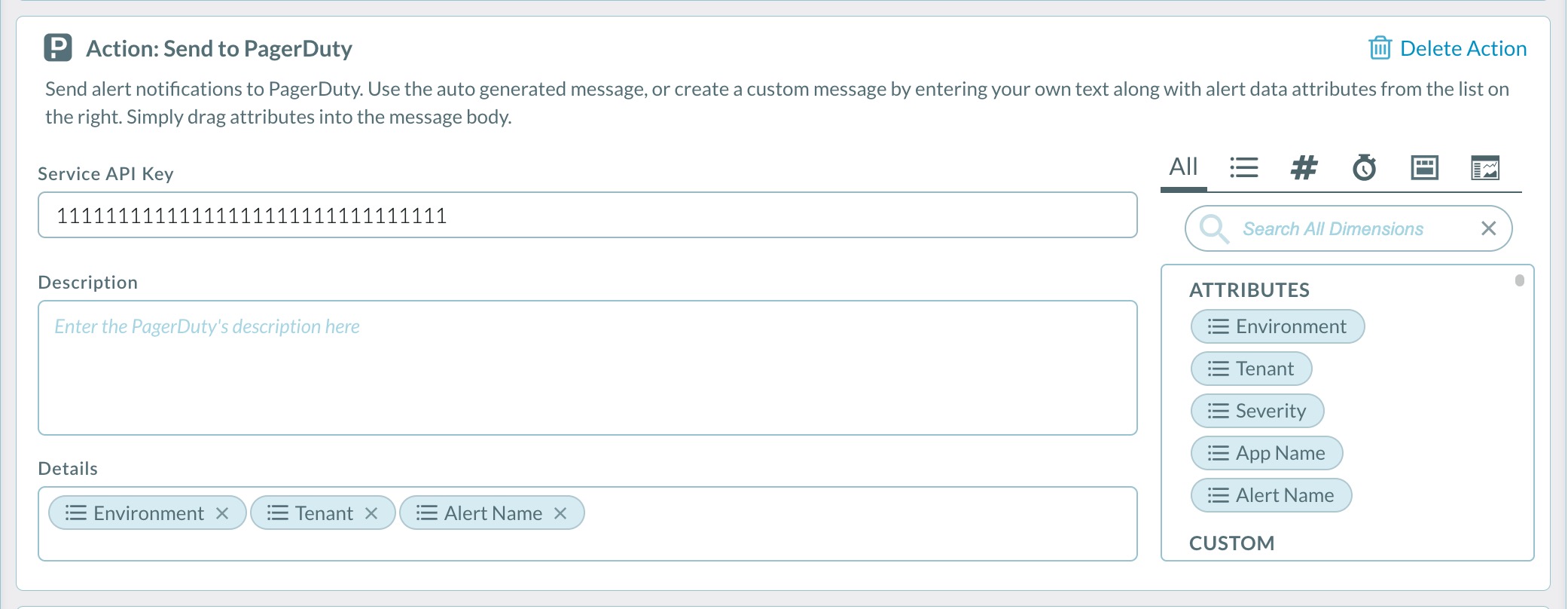Click the Delete Action trash icon
The height and width of the screenshot is (609, 1568).
[1380, 47]
